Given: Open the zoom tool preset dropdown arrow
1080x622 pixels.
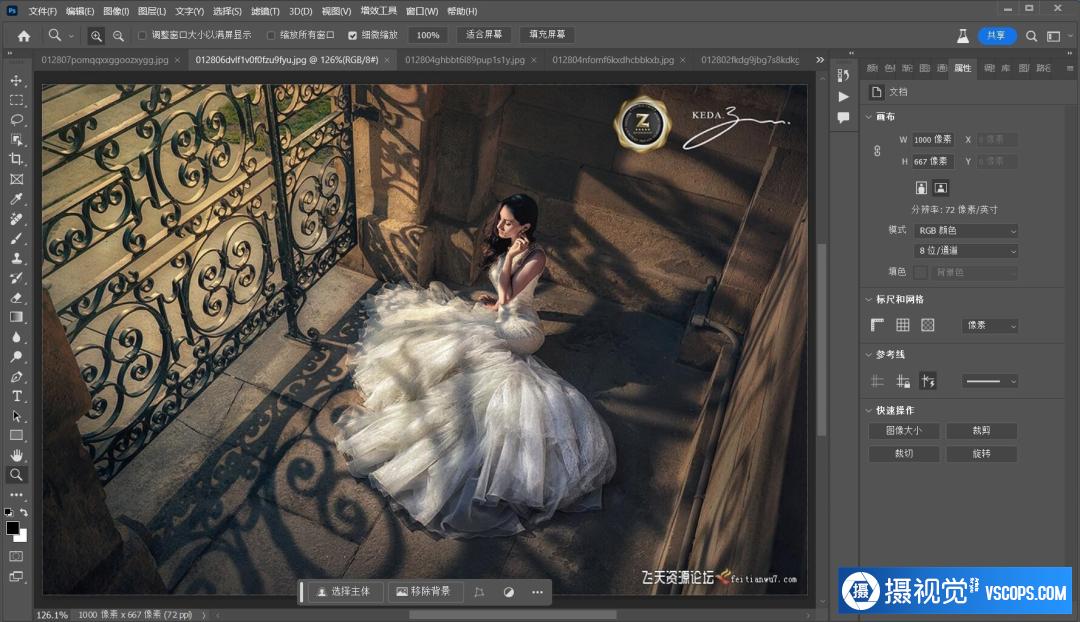Looking at the screenshot, I should click(x=71, y=36).
